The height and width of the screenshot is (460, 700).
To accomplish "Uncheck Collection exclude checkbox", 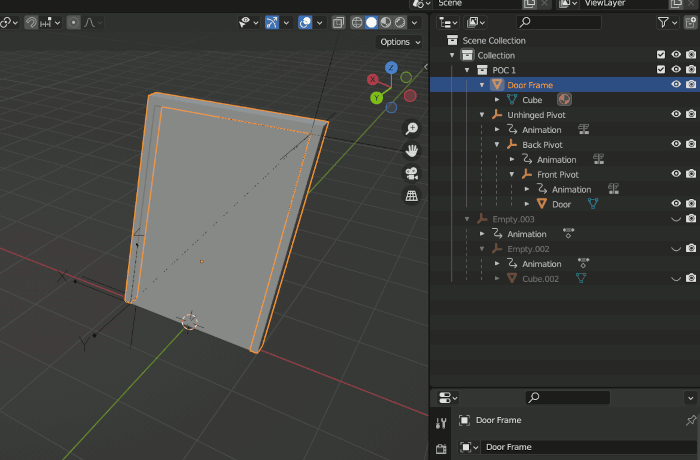I will [661, 55].
